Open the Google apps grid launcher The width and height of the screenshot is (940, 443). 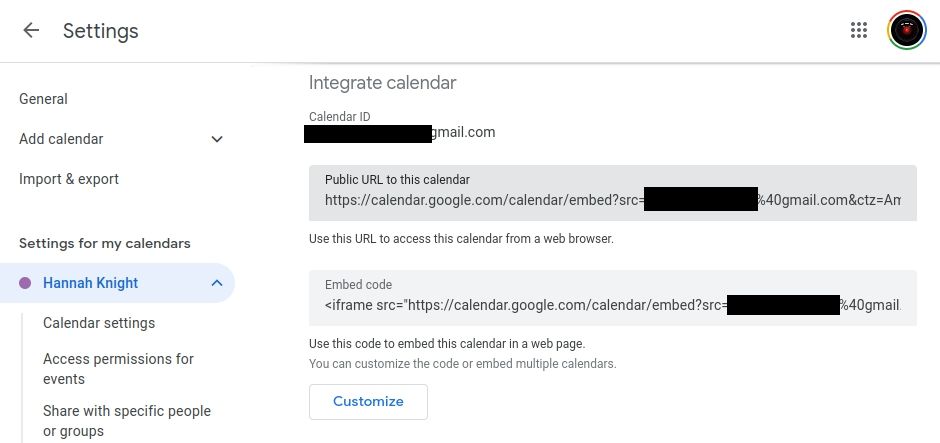coord(858,30)
